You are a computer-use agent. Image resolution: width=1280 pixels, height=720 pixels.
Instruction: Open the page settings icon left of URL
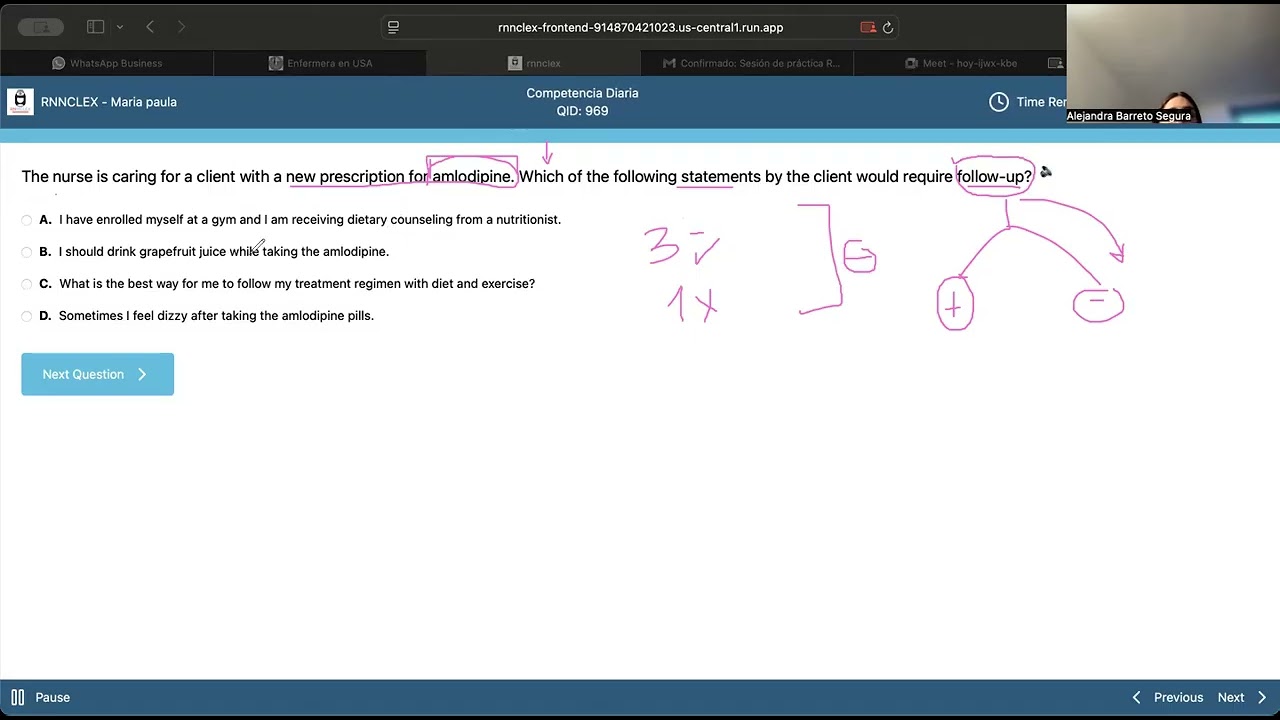[x=393, y=27]
